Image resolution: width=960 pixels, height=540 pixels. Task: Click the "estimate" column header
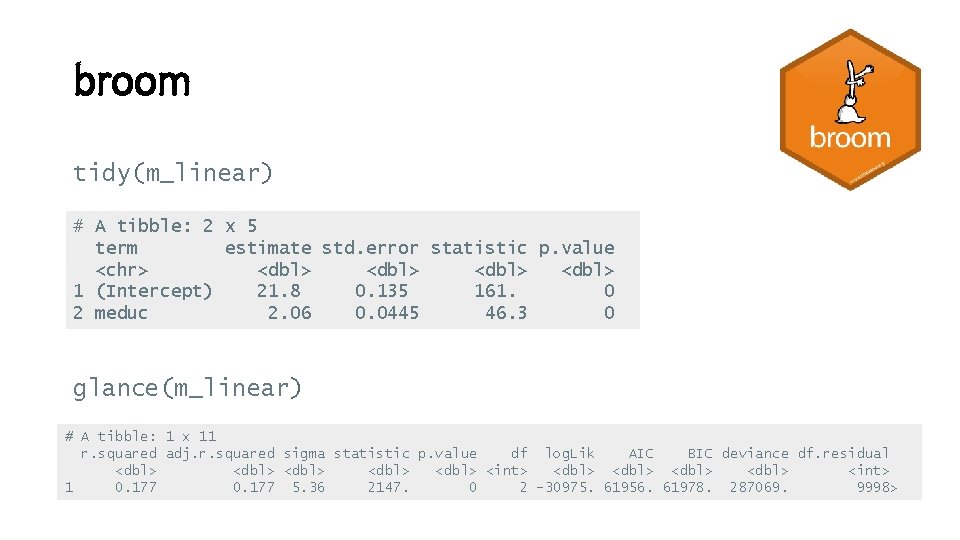coord(268,248)
